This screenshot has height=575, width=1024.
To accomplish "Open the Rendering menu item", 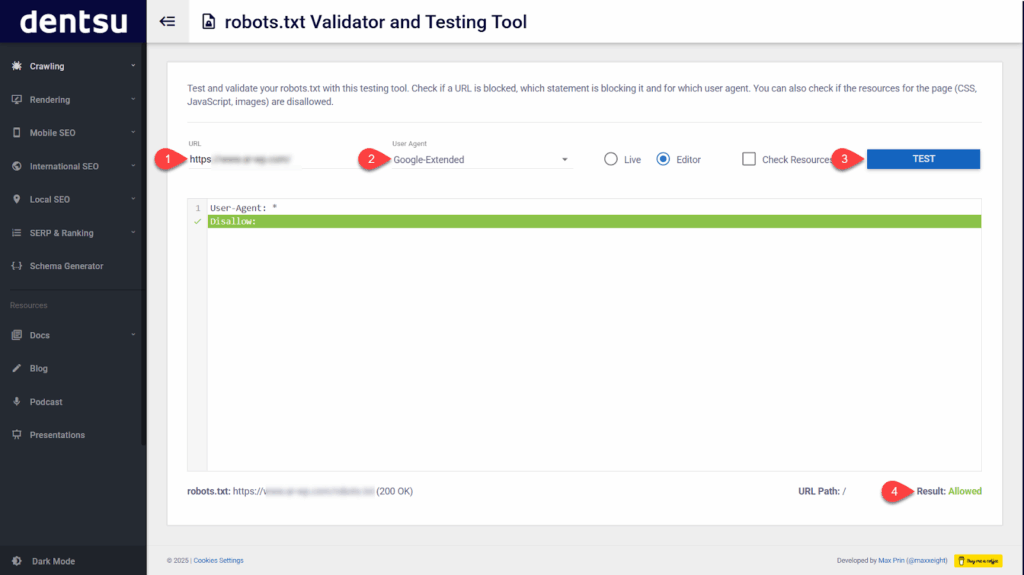I will (73, 99).
